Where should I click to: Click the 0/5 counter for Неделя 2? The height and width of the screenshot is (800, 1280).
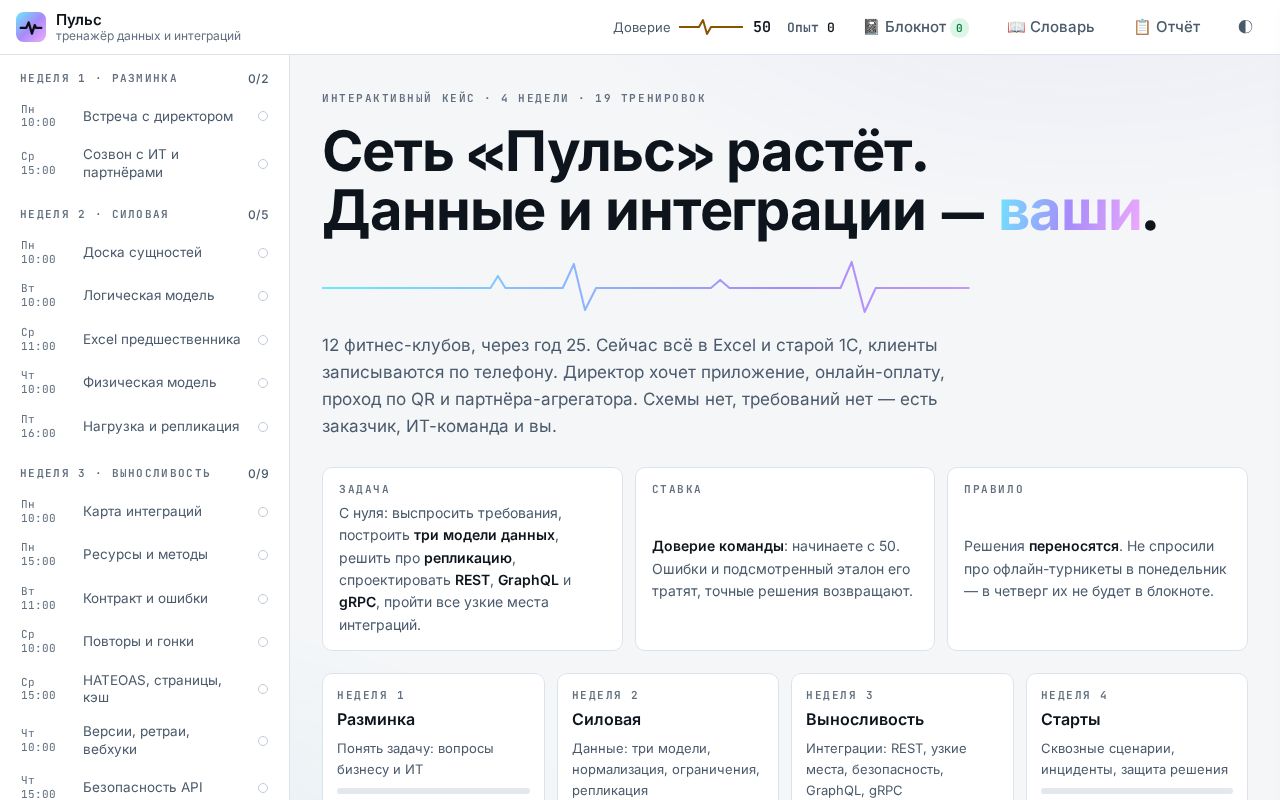pyautogui.click(x=258, y=215)
